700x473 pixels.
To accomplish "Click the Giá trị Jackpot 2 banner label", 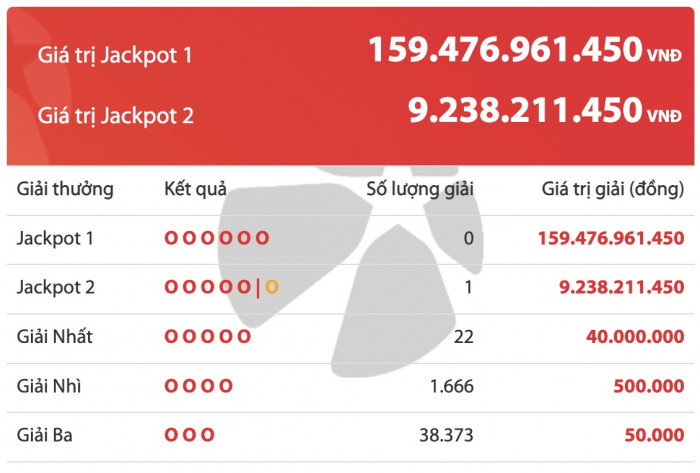I will click(x=116, y=116).
